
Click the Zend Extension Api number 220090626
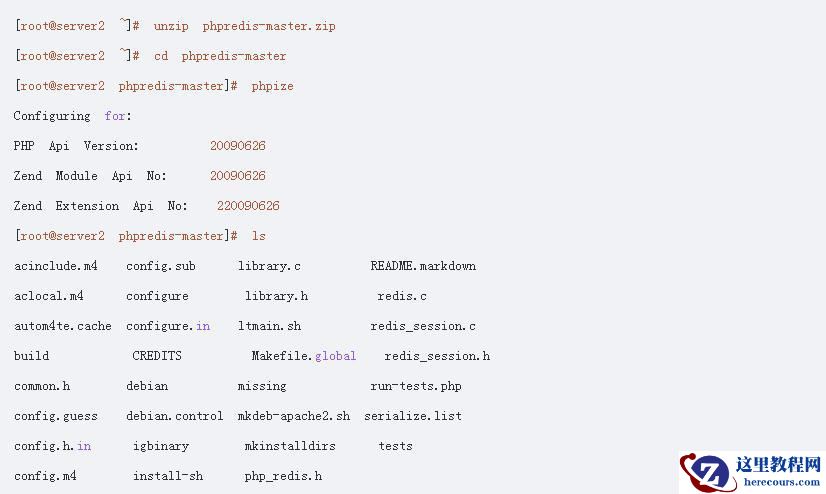[248, 206]
